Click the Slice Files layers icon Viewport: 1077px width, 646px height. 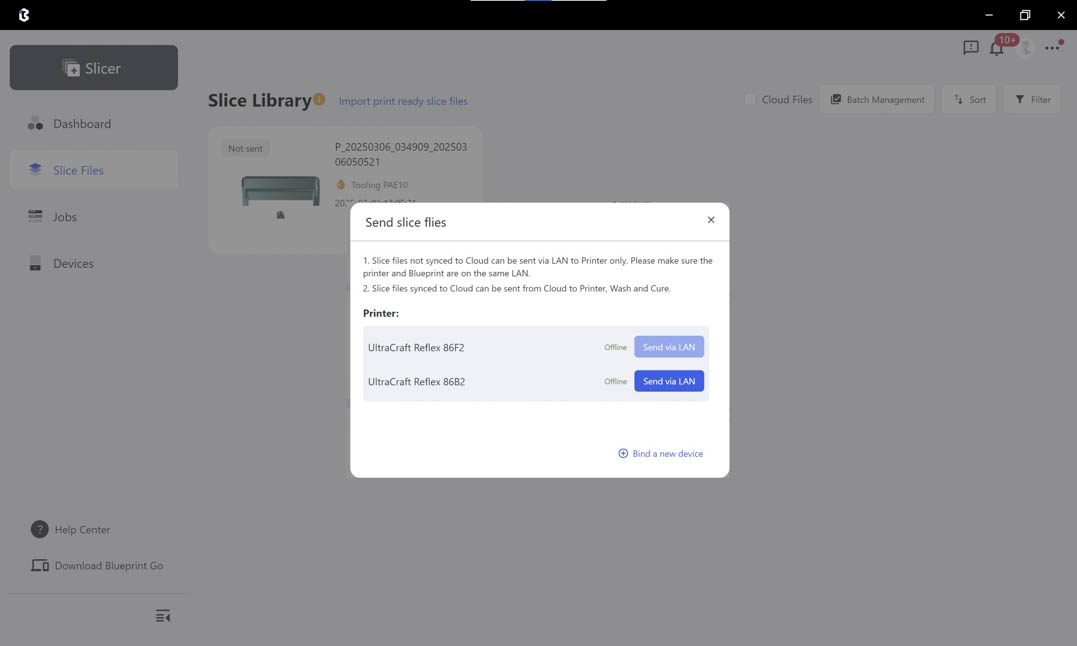35,169
